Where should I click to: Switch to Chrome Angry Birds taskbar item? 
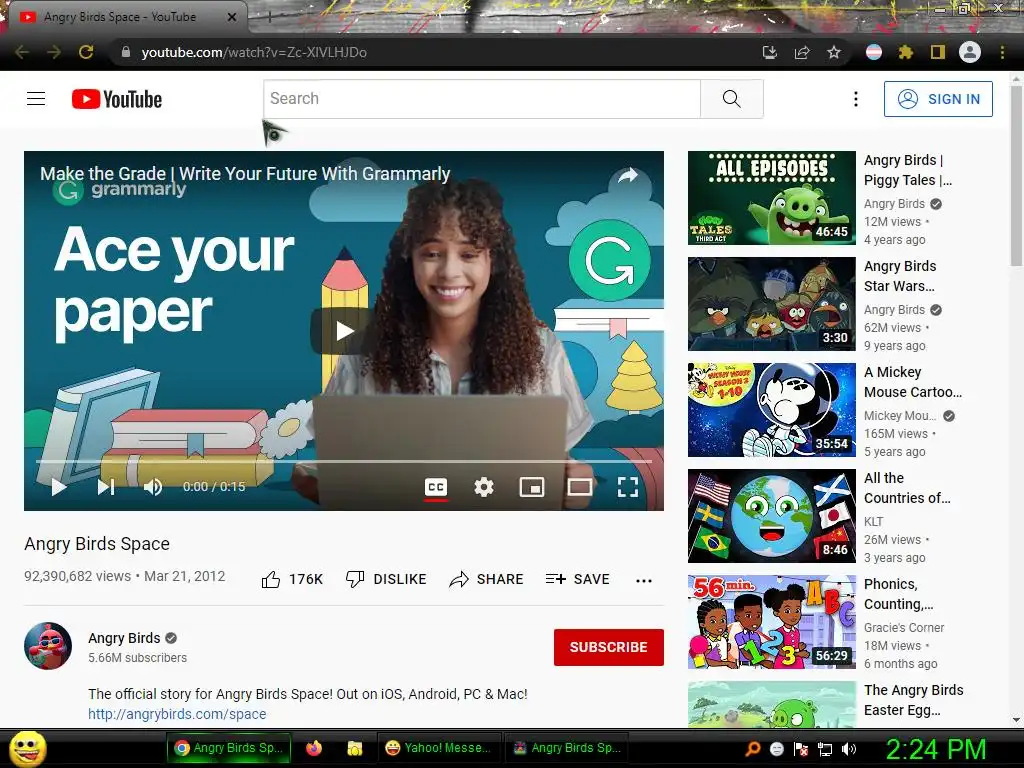tap(229, 748)
